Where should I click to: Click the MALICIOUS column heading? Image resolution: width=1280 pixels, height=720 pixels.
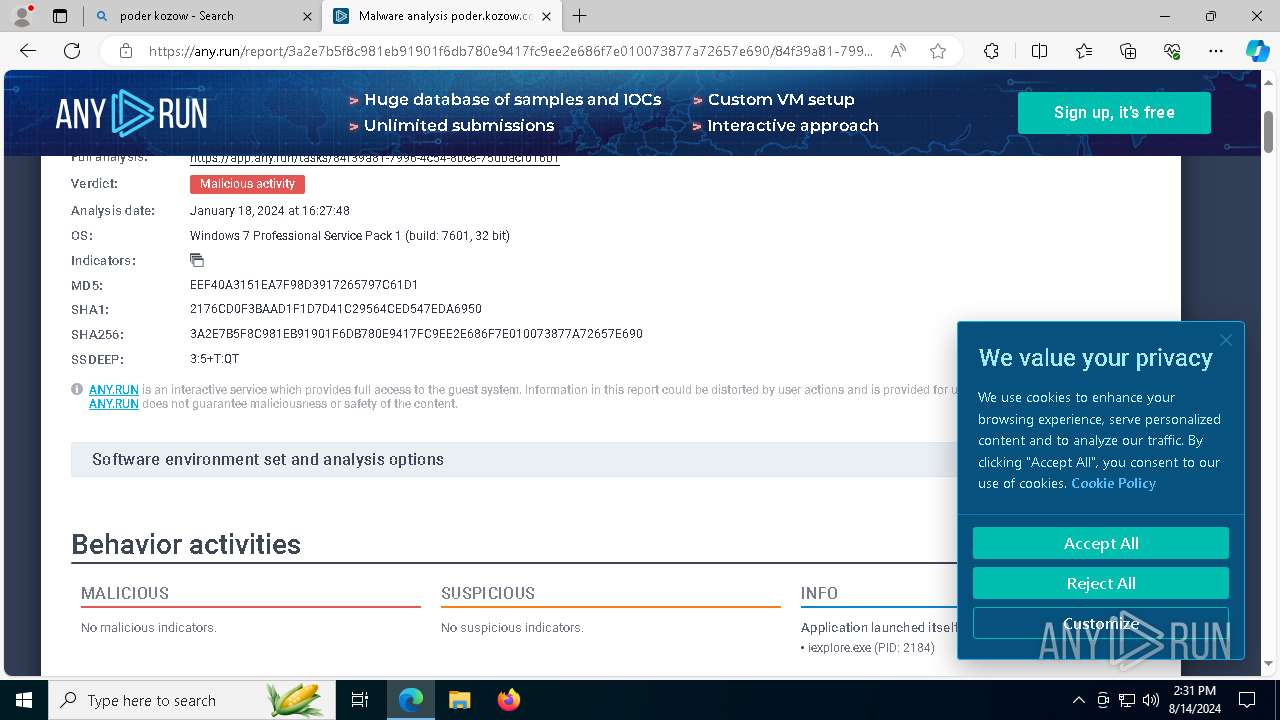tap(125, 593)
